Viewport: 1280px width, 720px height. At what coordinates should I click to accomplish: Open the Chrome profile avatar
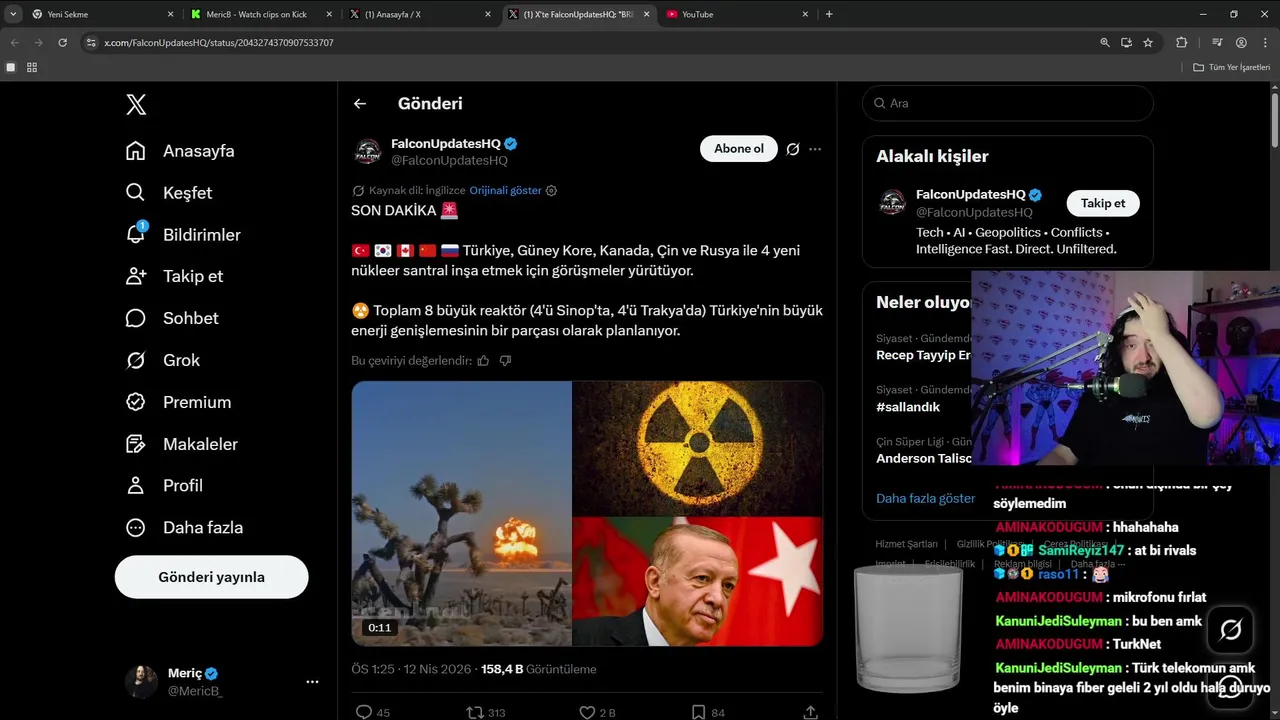[1241, 43]
